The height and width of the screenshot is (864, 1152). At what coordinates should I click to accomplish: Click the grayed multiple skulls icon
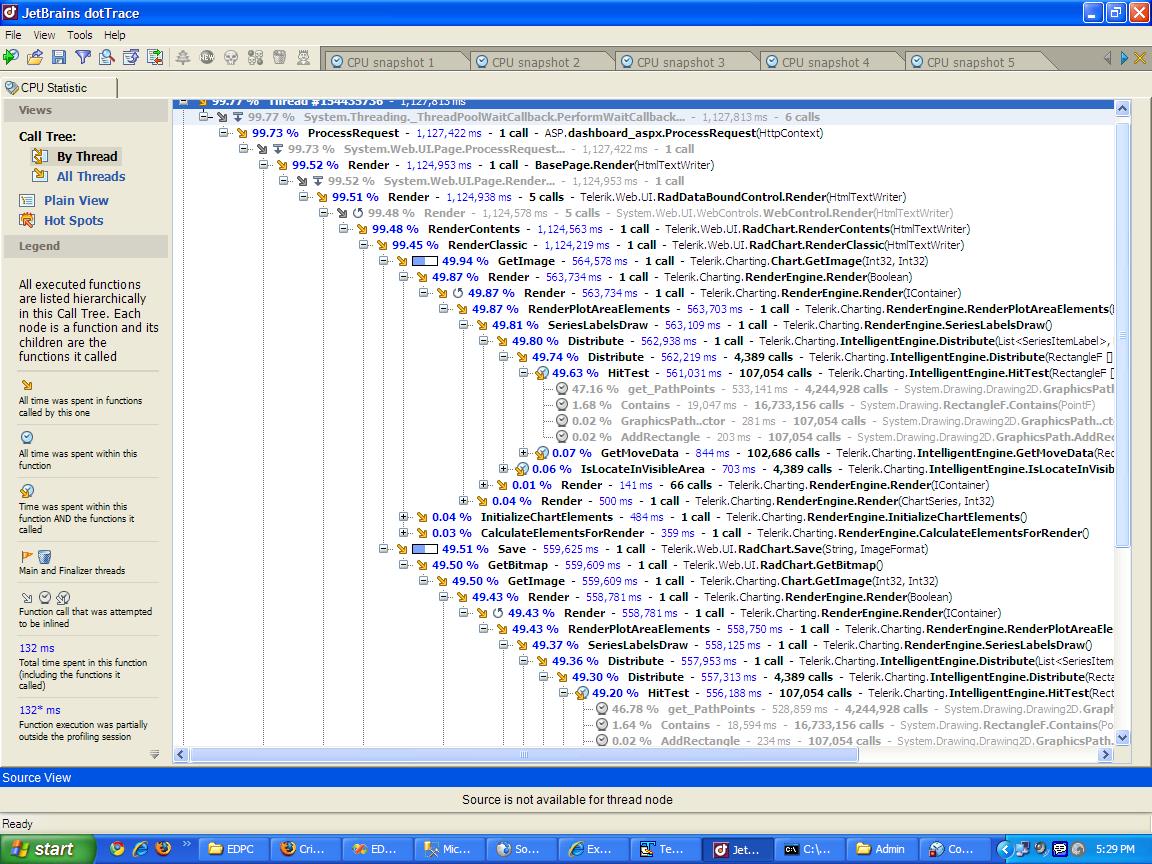tap(255, 57)
